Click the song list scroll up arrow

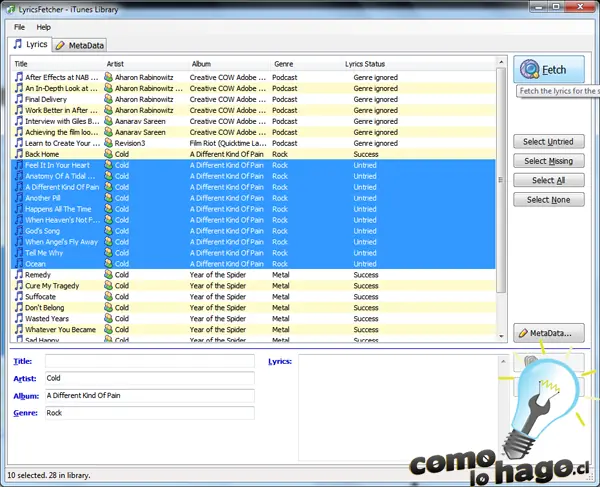pyautogui.click(x=501, y=62)
